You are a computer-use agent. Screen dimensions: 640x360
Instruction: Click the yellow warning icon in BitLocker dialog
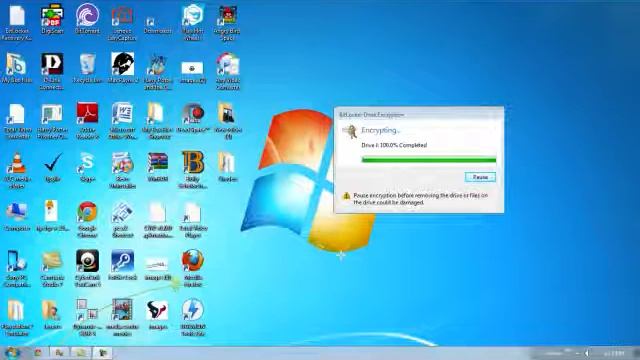point(346,196)
